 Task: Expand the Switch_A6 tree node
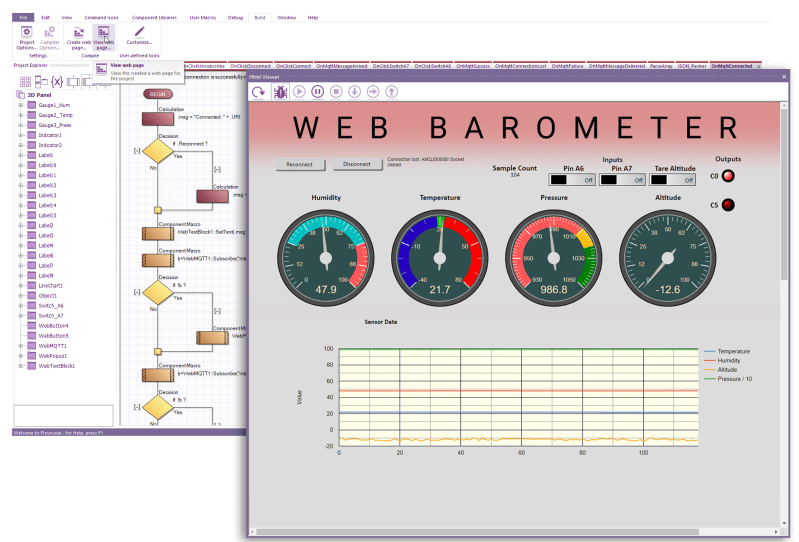[x=21, y=306]
